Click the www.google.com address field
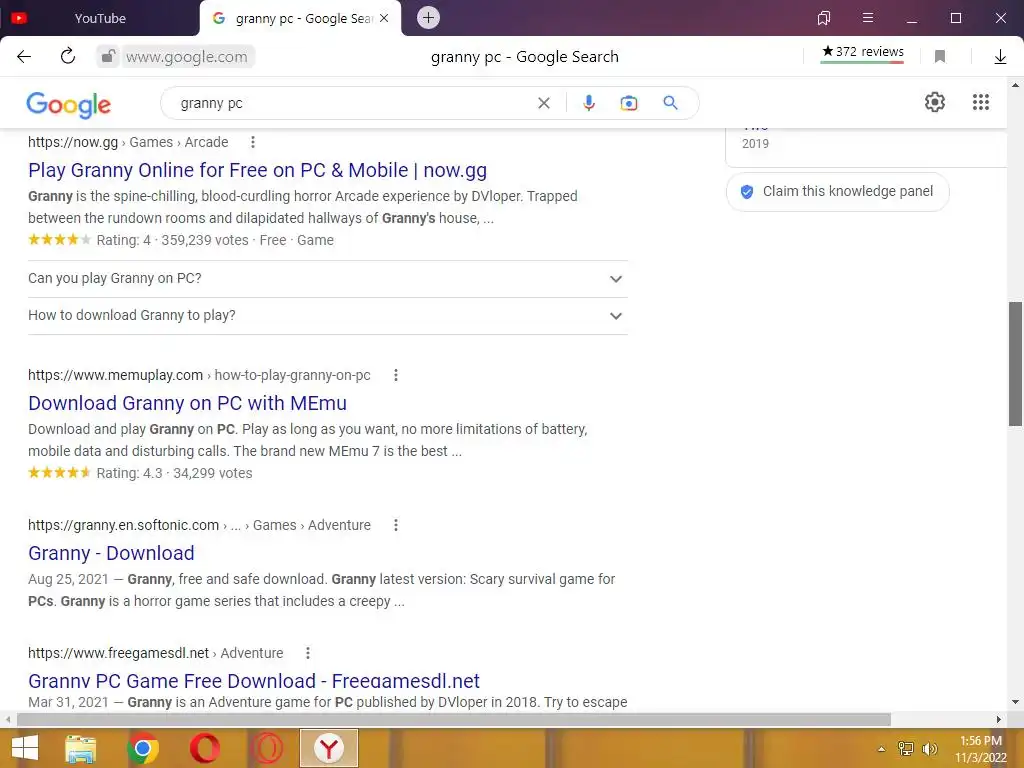The width and height of the screenshot is (1024, 768). click(186, 57)
